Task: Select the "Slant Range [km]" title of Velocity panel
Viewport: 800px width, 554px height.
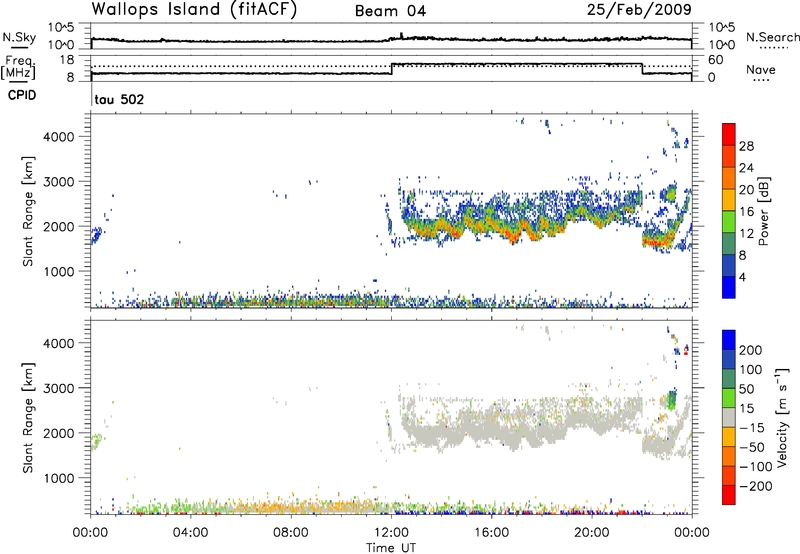Action: (x=28, y=418)
